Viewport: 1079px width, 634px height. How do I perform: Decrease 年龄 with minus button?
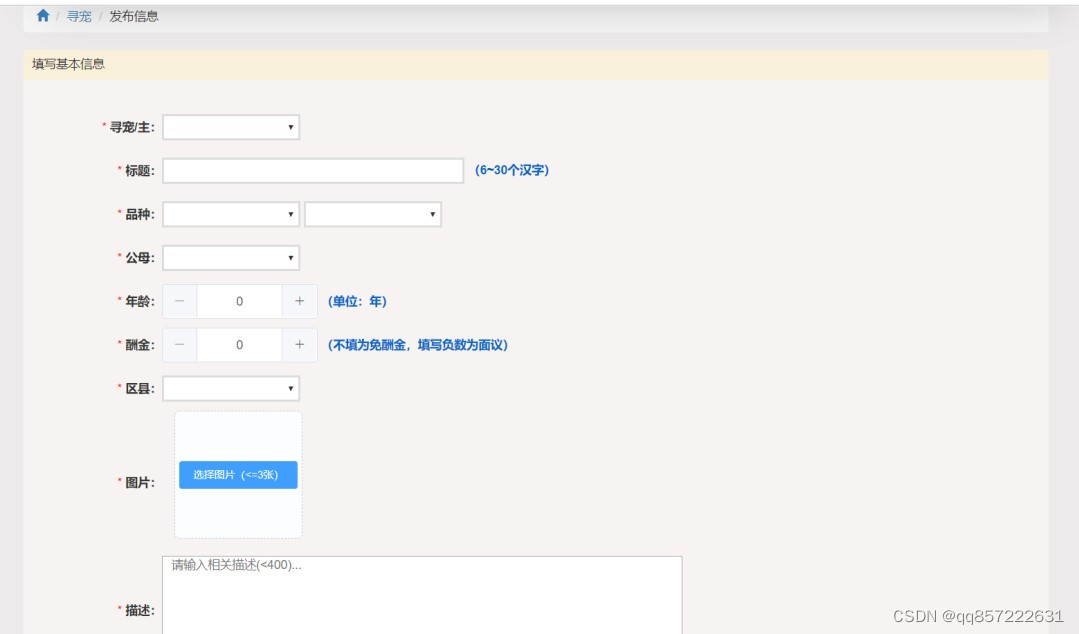180,302
